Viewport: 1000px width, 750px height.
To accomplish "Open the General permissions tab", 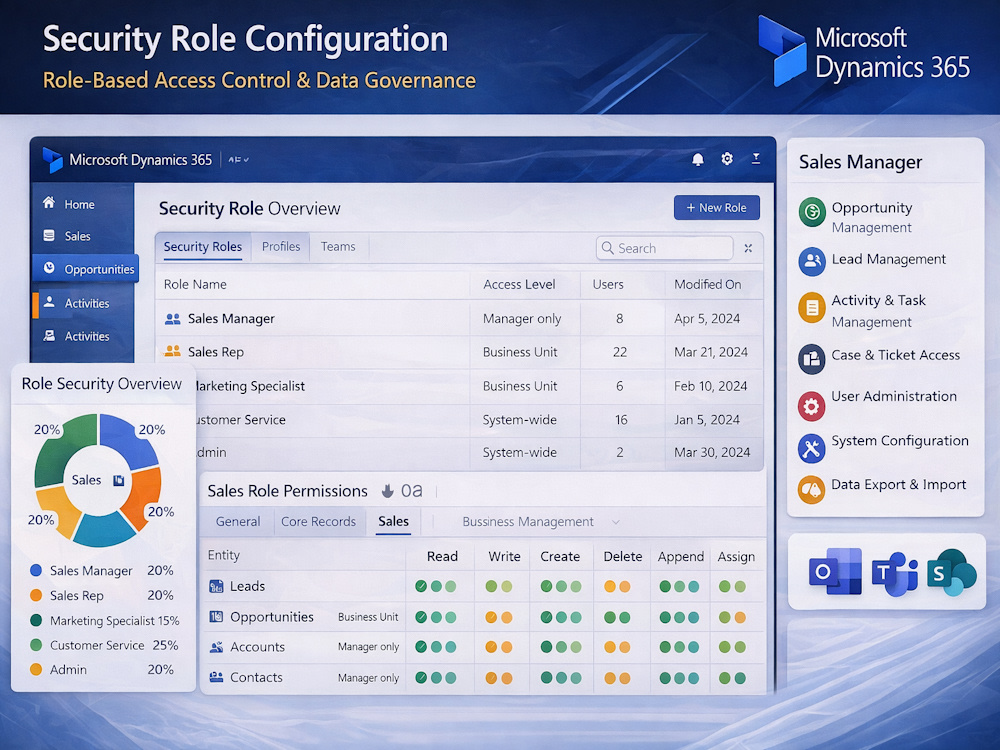I will point(238,522).
